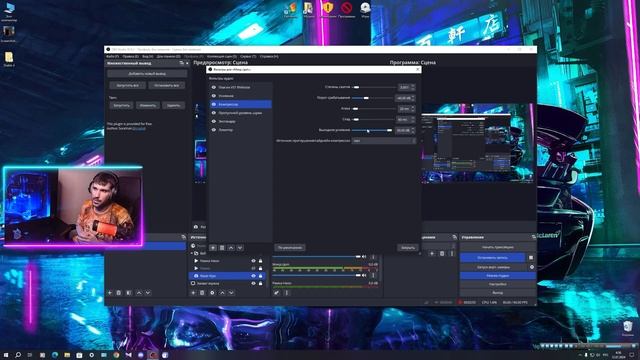
Task: Toggle visibility of Экспандер filter
Action: tap(214, 121)
